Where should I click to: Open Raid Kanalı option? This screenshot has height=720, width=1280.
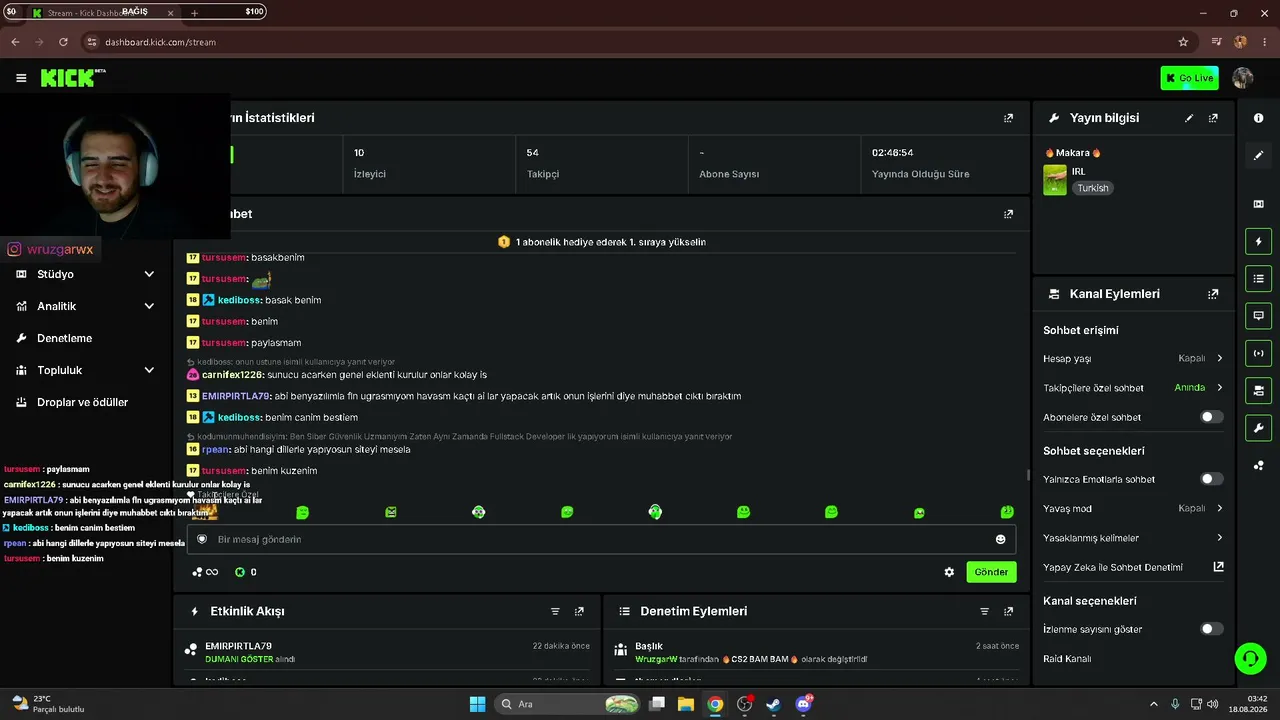(x=1067, y=659)
